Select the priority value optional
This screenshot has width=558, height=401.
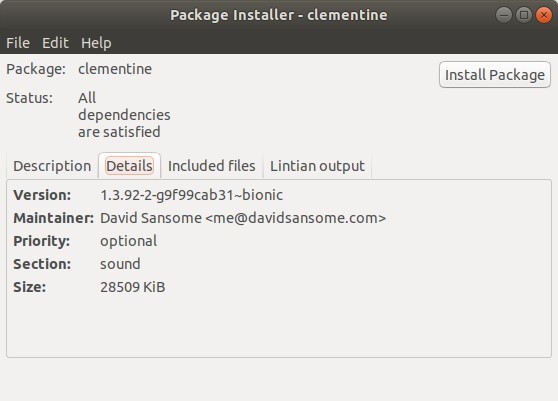[x=128, y=241]
